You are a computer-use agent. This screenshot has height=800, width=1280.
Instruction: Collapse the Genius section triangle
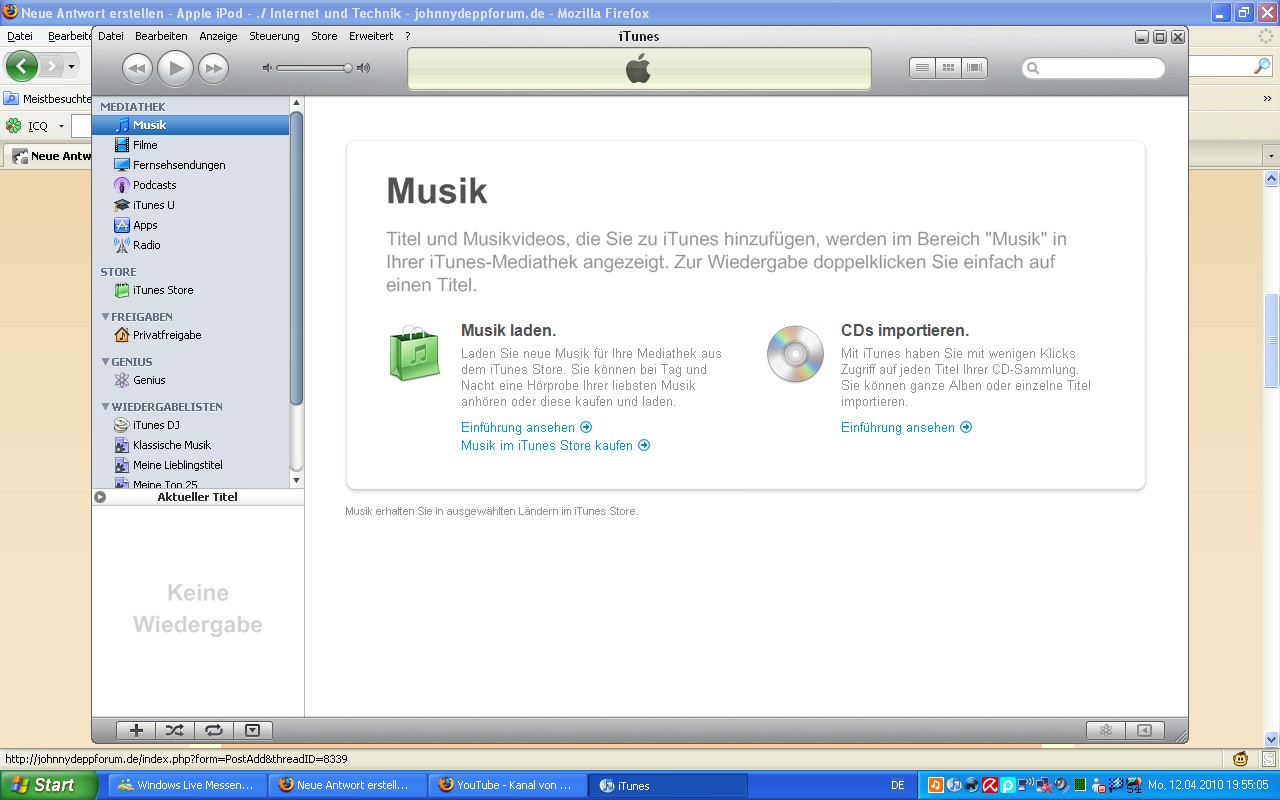coord(105,362)
